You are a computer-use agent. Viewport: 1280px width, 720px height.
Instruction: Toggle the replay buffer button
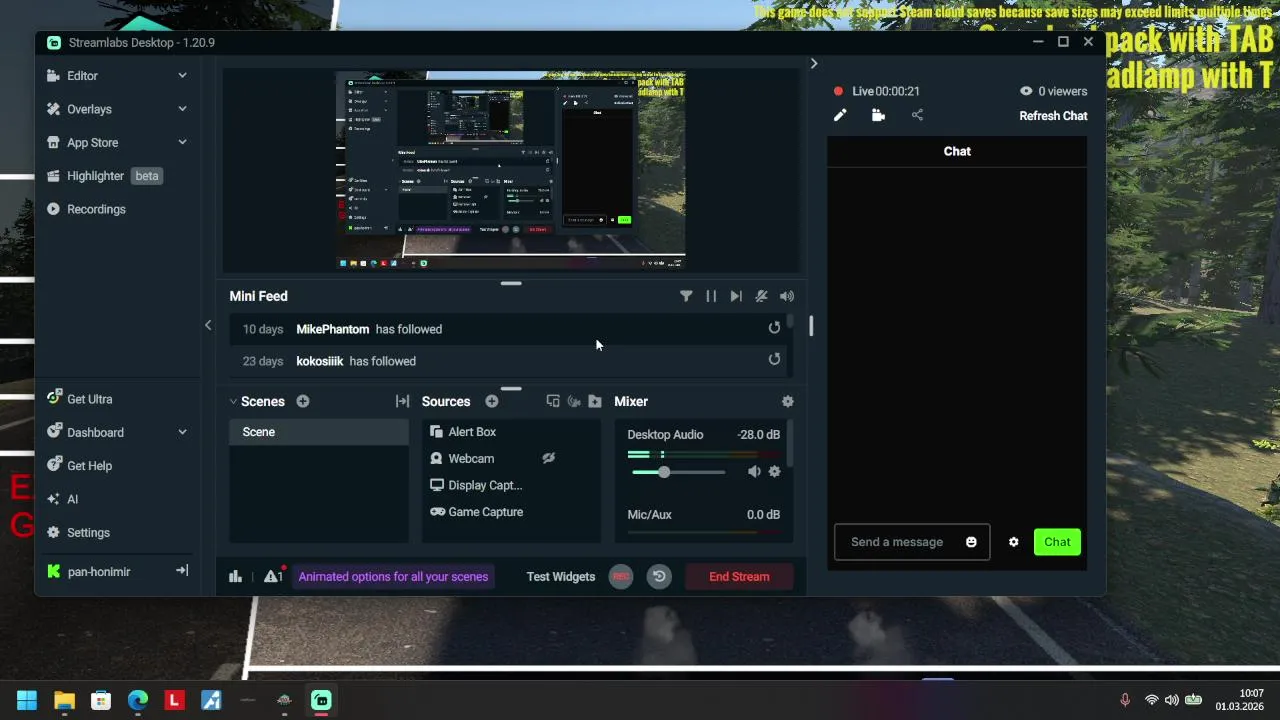(659, 577)
